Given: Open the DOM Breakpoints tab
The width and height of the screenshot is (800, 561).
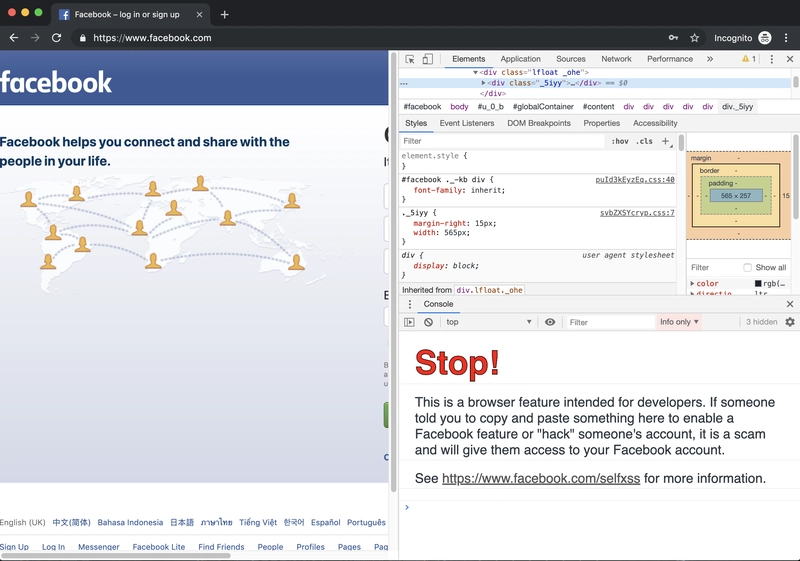Looking at the screenshot, I should tap(539, 123).
